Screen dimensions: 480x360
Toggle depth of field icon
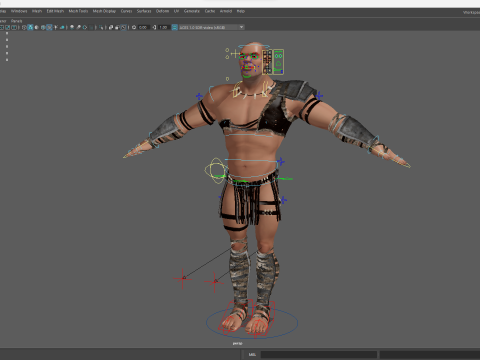point(91,27)
